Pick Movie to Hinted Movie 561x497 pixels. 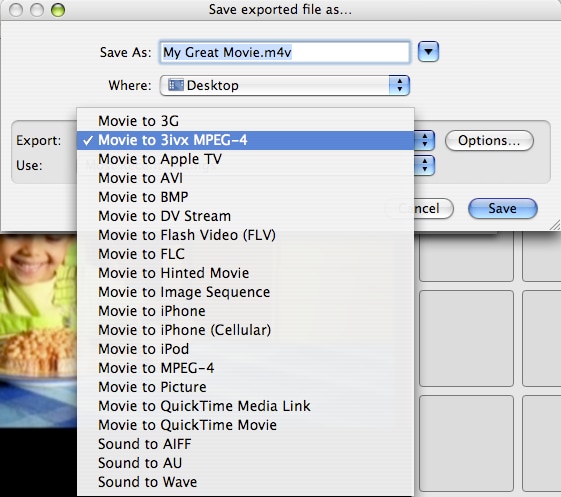(x=245, y=273)
